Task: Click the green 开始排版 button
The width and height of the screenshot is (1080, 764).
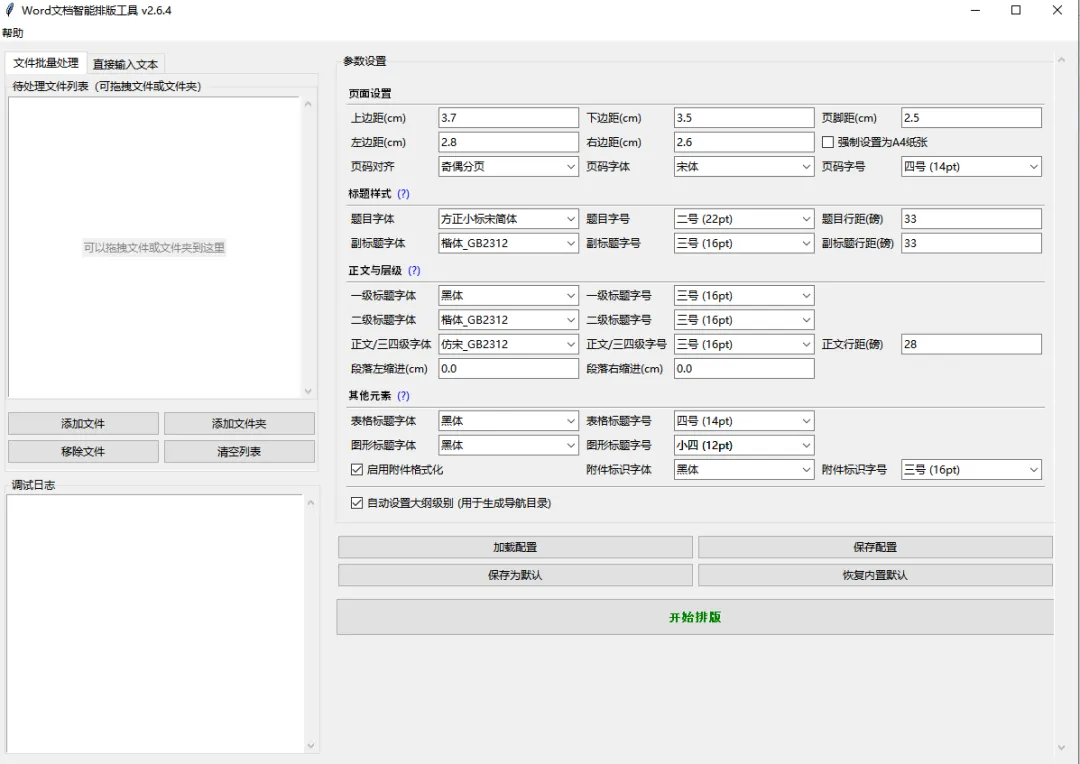Action: [695, 617]
